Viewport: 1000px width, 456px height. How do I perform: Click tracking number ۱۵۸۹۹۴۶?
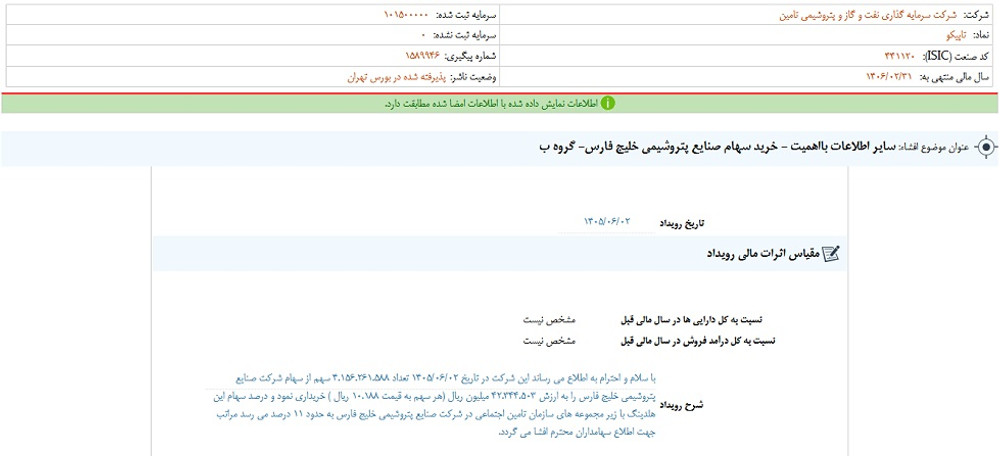click(x=423, y=56)
